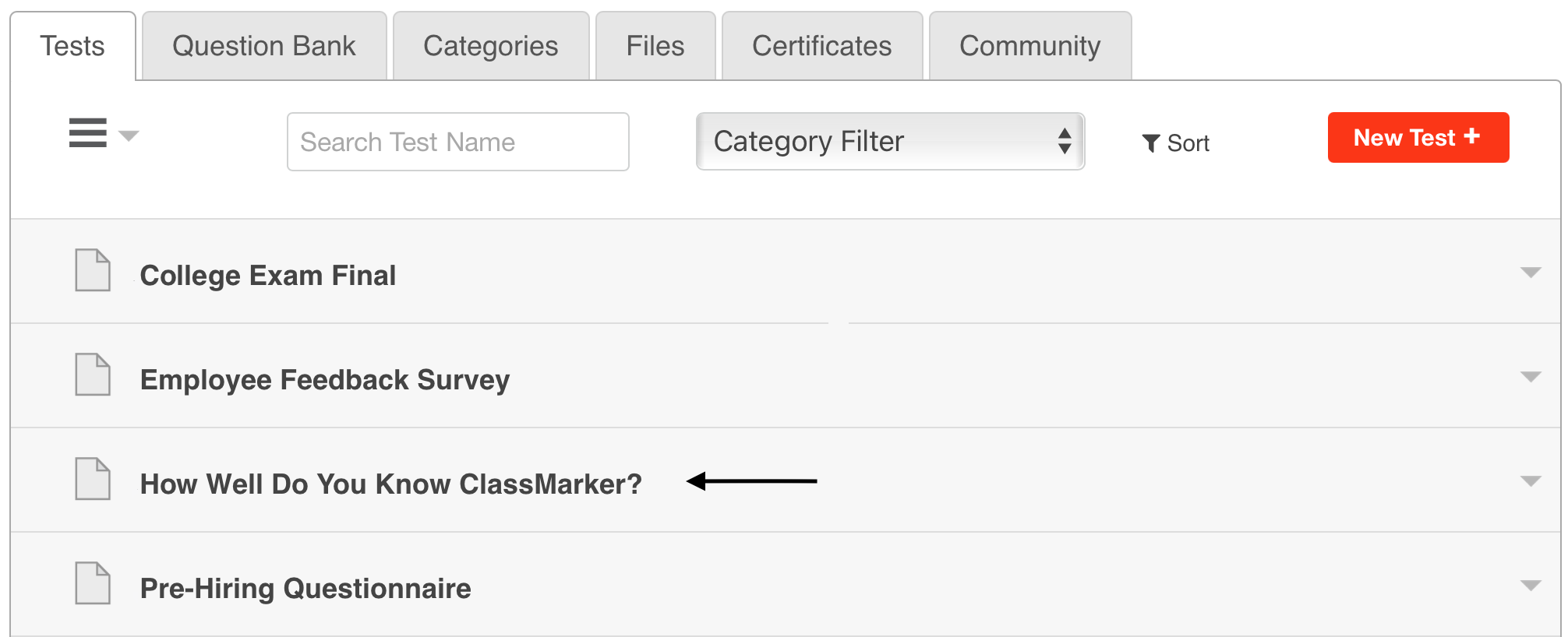This screenshot has width=1568, height=637.
Task: Open the Files tab
Action: click(x=655, y=46)
